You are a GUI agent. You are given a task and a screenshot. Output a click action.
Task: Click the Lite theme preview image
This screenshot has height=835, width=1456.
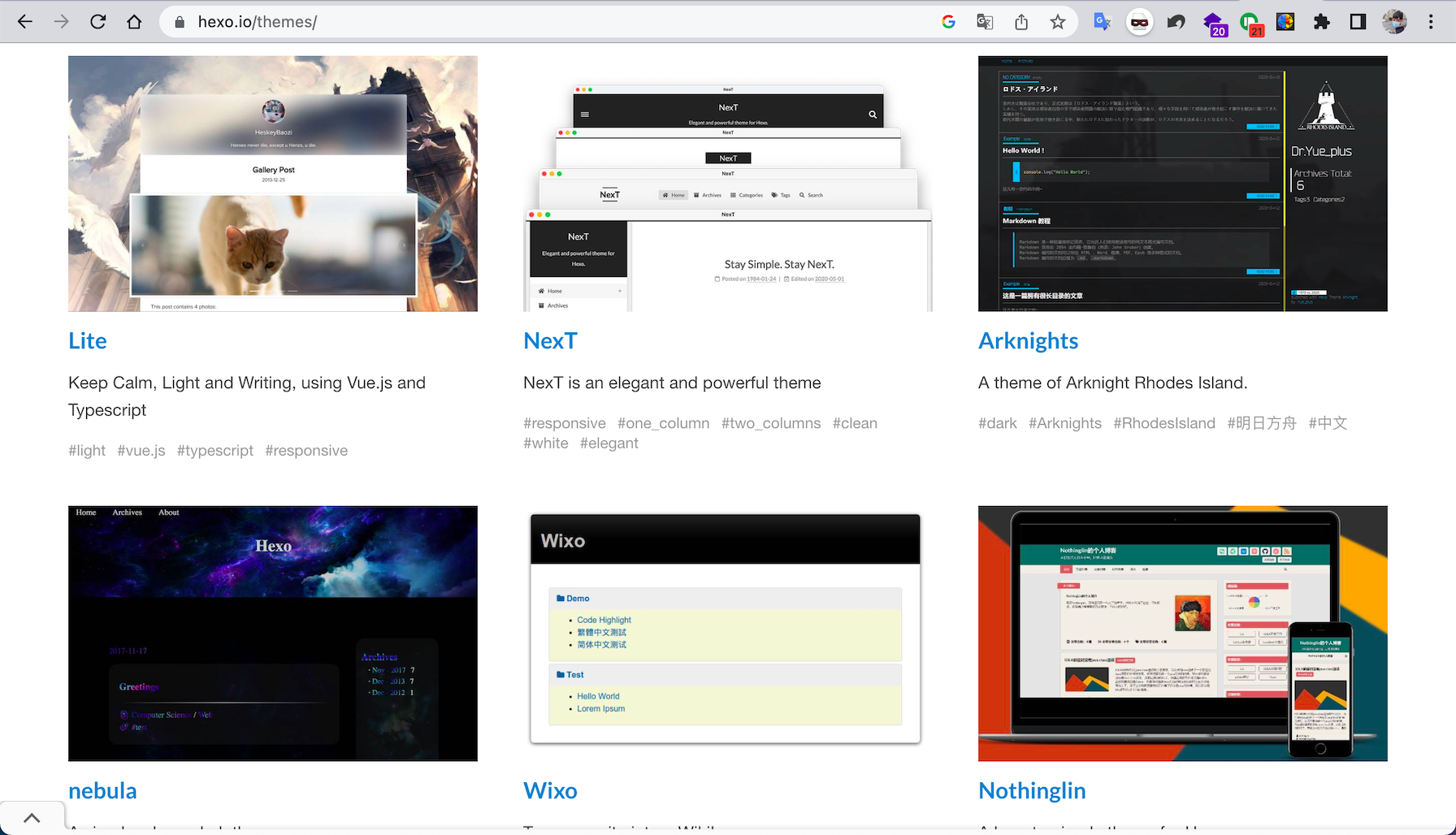click(x=273, y=184)
